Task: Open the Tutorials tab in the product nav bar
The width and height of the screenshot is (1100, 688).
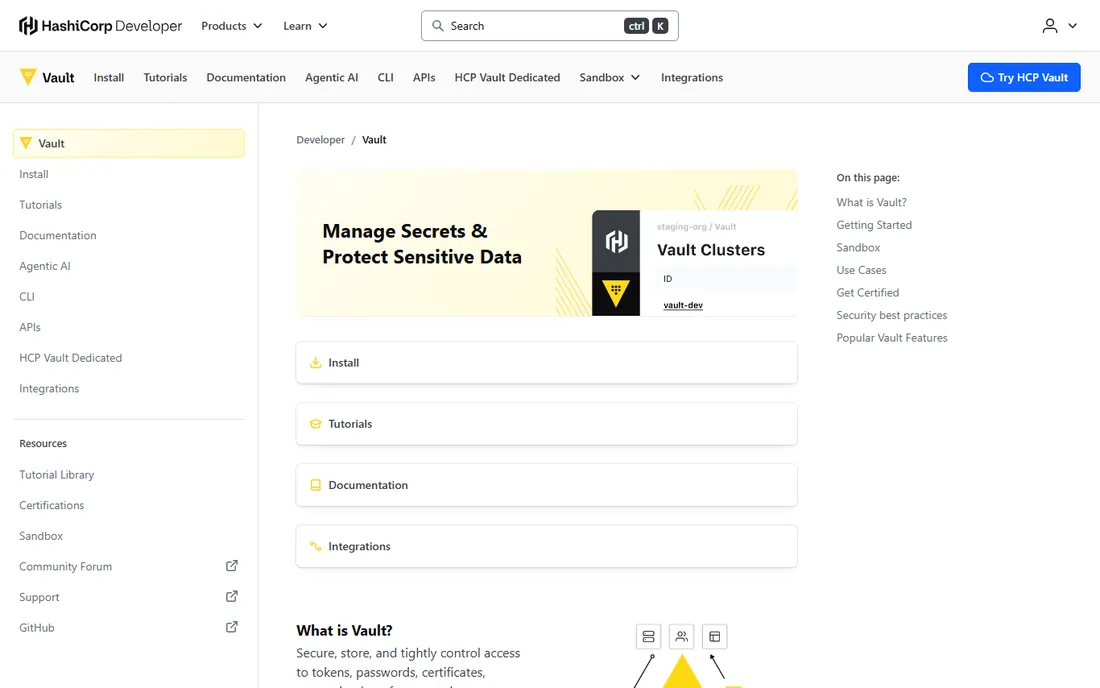Action: click(x=166, y=77)
